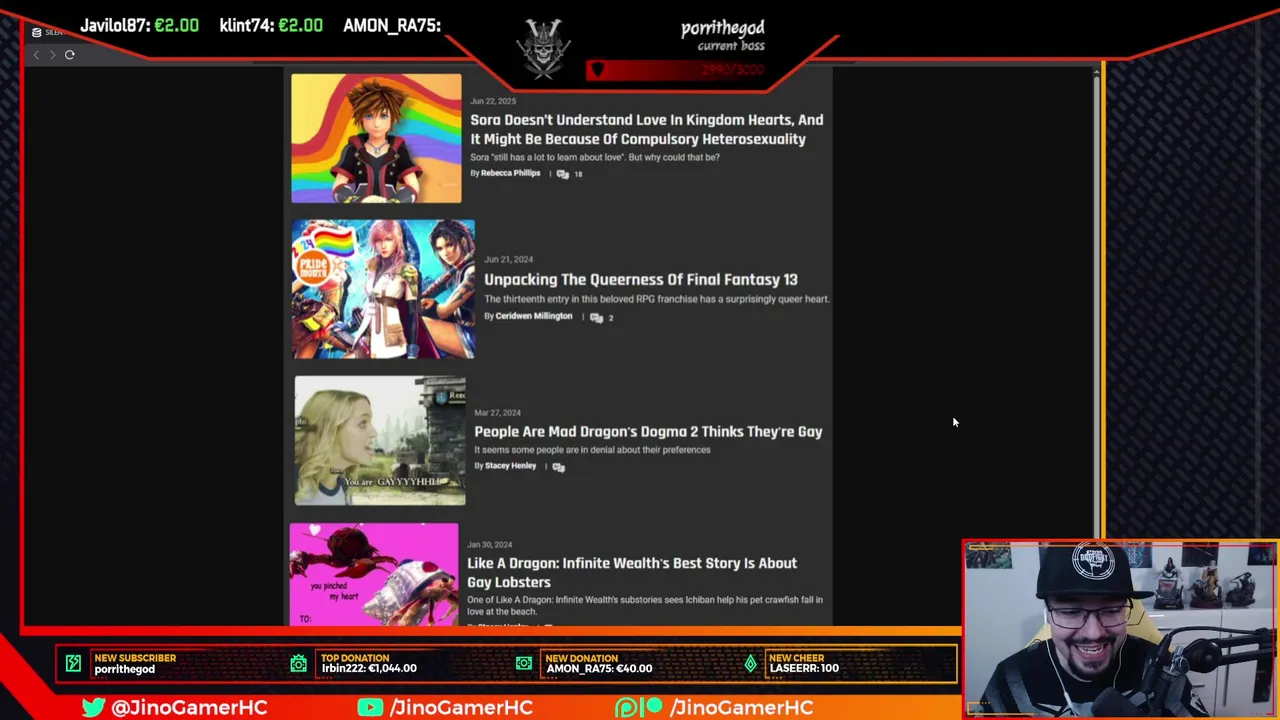Click the green social logo near last /JinoGamerHC
The image size is (1280, 720).
pyautogui.click(x=639, y=707)
